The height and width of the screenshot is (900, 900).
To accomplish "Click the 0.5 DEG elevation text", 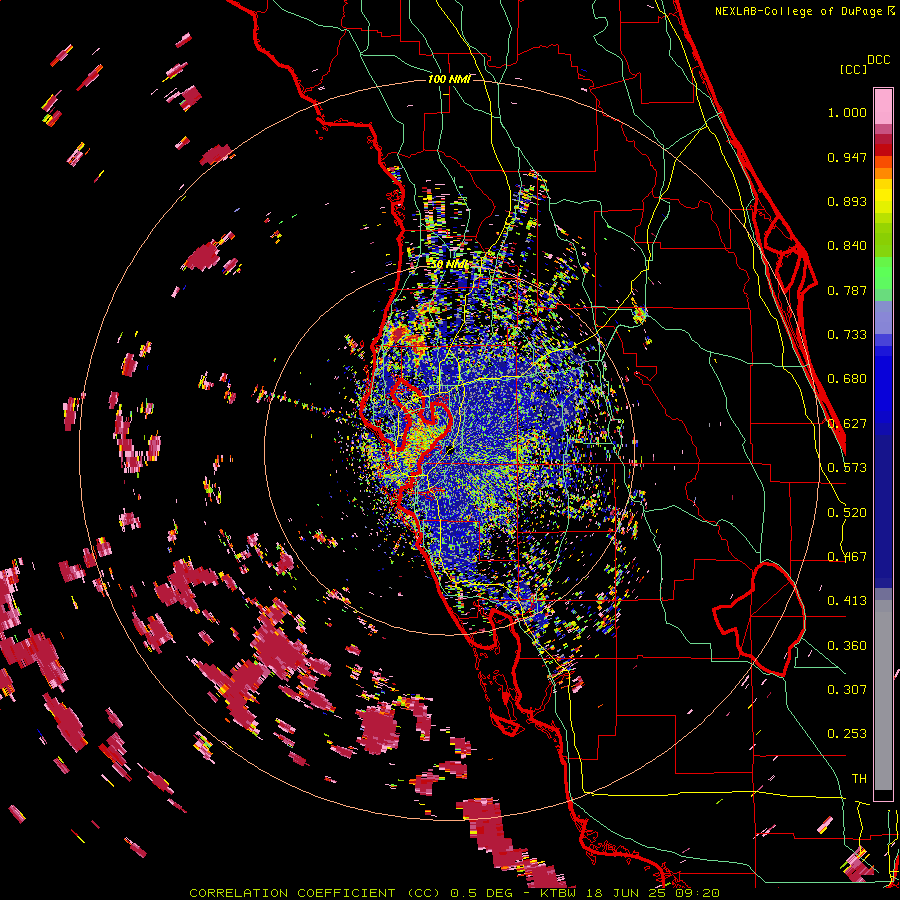I will click(480, 893).
